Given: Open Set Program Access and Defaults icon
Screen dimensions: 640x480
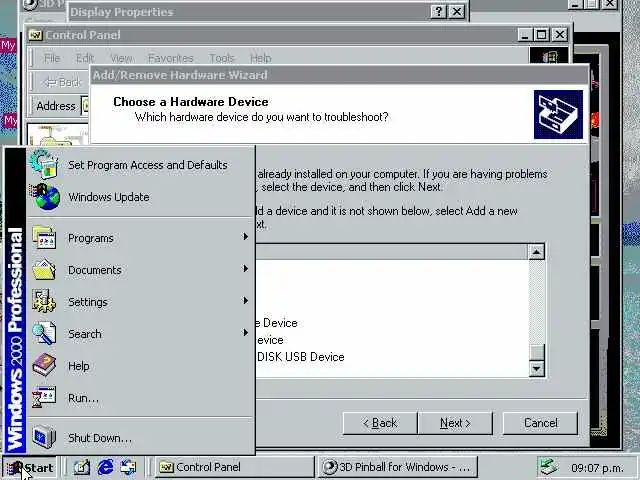Looking at the screenshot, I should point(44,164).
